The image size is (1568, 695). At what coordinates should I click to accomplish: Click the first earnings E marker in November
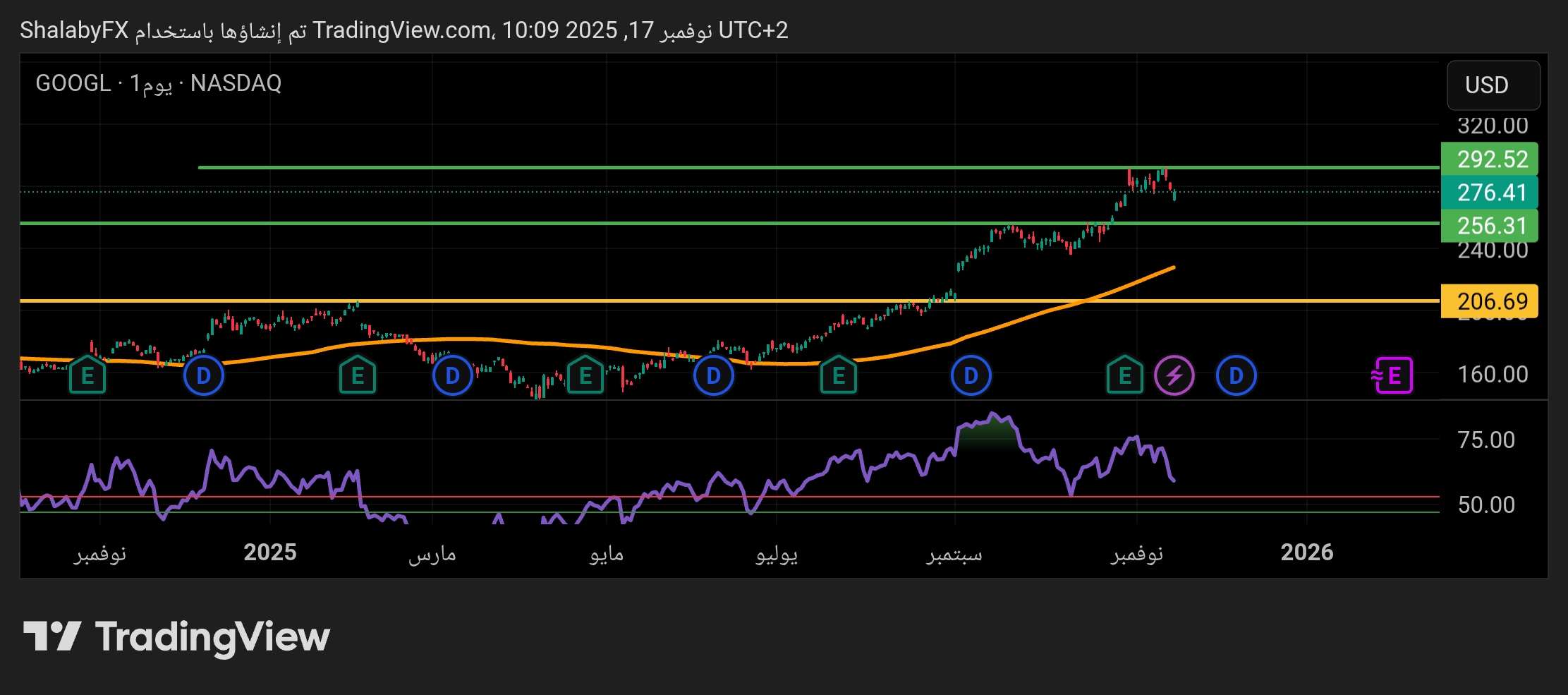pos(87,375)
